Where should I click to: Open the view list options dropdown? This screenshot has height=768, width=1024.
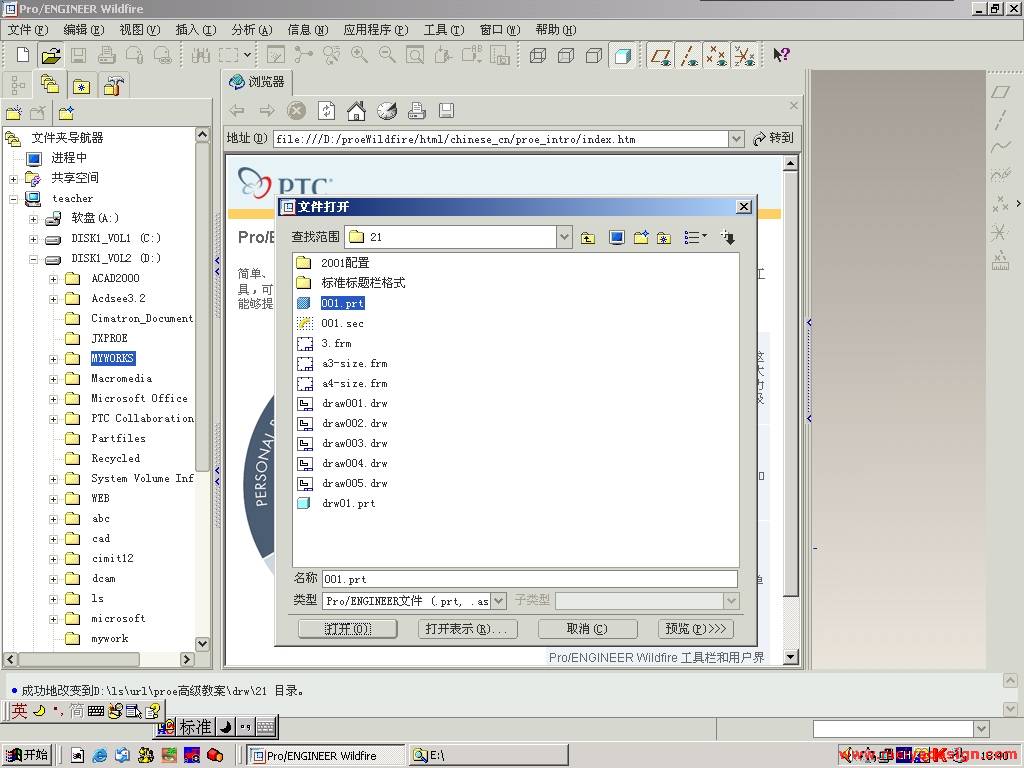pyautogui.click(x=696, y=238)
